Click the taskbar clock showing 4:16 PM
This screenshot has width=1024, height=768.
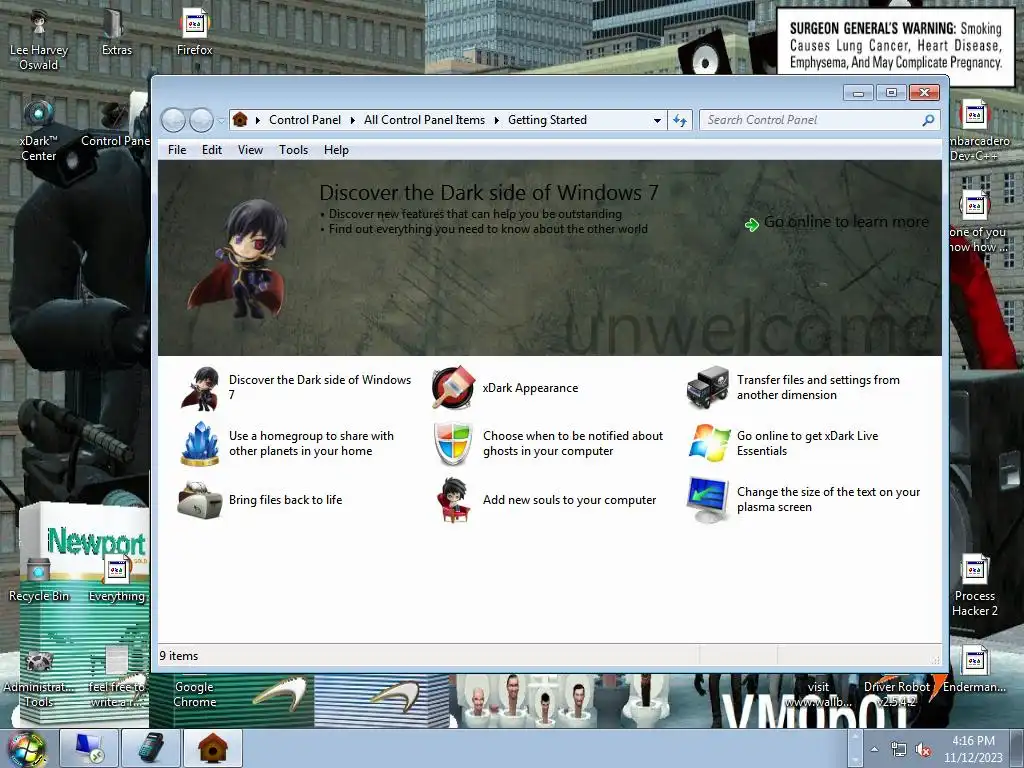[973, 749]
